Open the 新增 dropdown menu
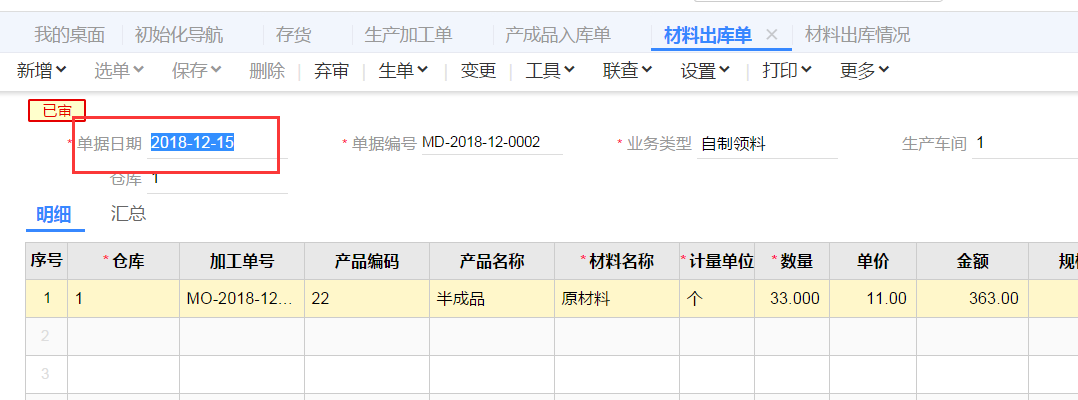The width and height of the screenshot is (1078, 400). (42, 70)
